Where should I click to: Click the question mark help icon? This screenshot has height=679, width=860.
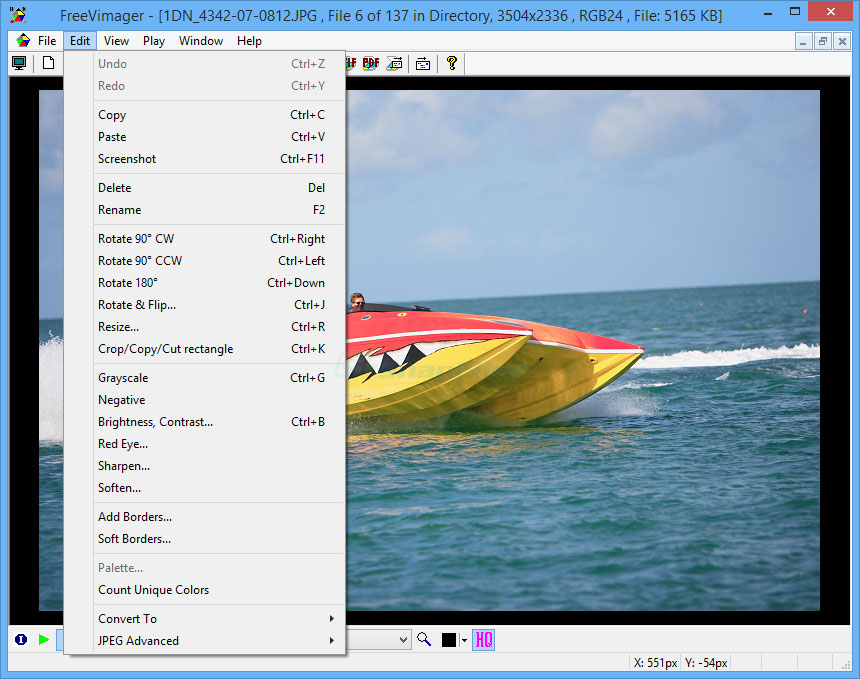452,64
